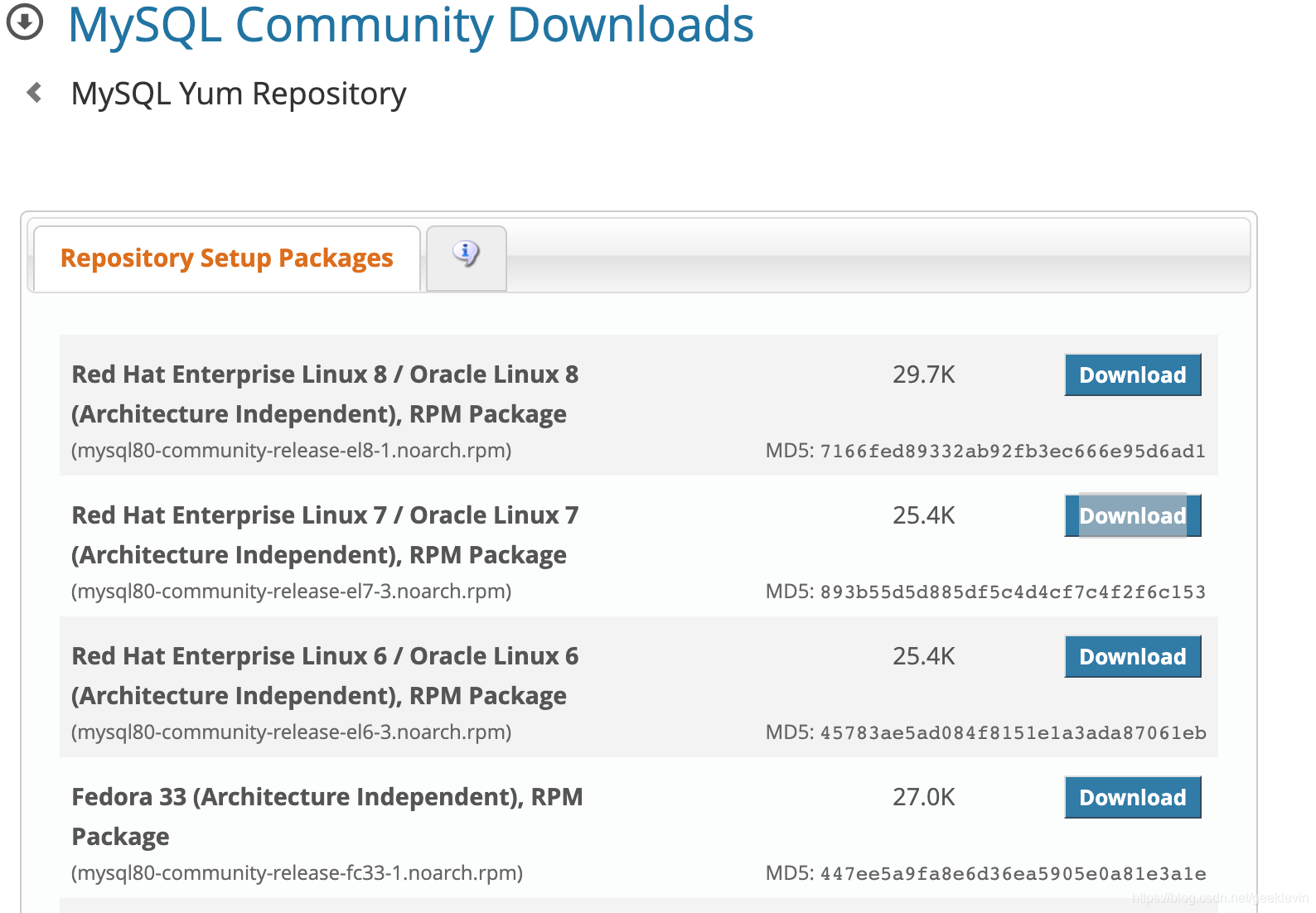Screen dimensions: 1316x913
Task: Click filename mysql80-community-release-el6-3.noarch.rpm
Action: coord(292,732)
